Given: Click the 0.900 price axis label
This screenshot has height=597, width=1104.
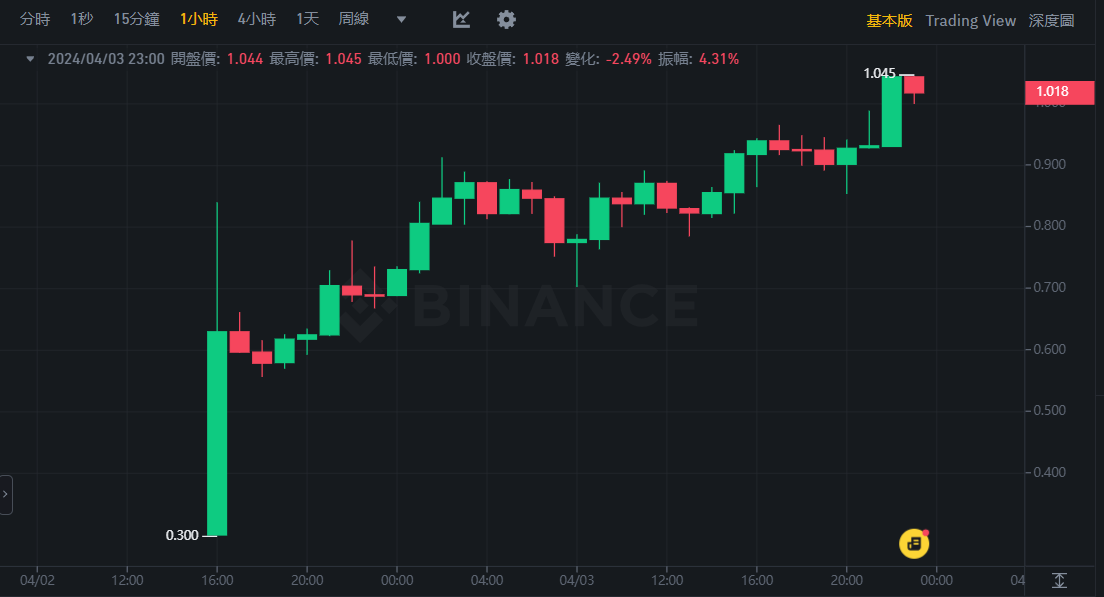Looking at the screenshot, I should click(1049, 165).
